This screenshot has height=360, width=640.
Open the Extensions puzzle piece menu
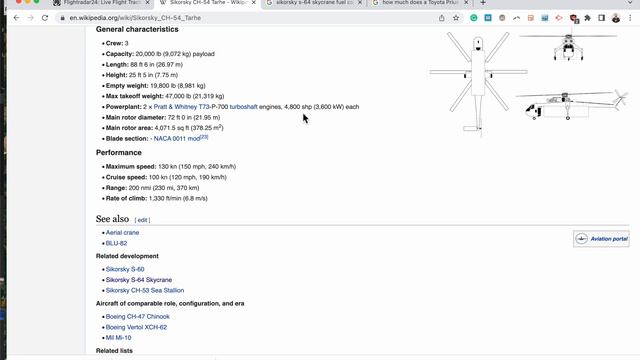(x=587, y=18)
